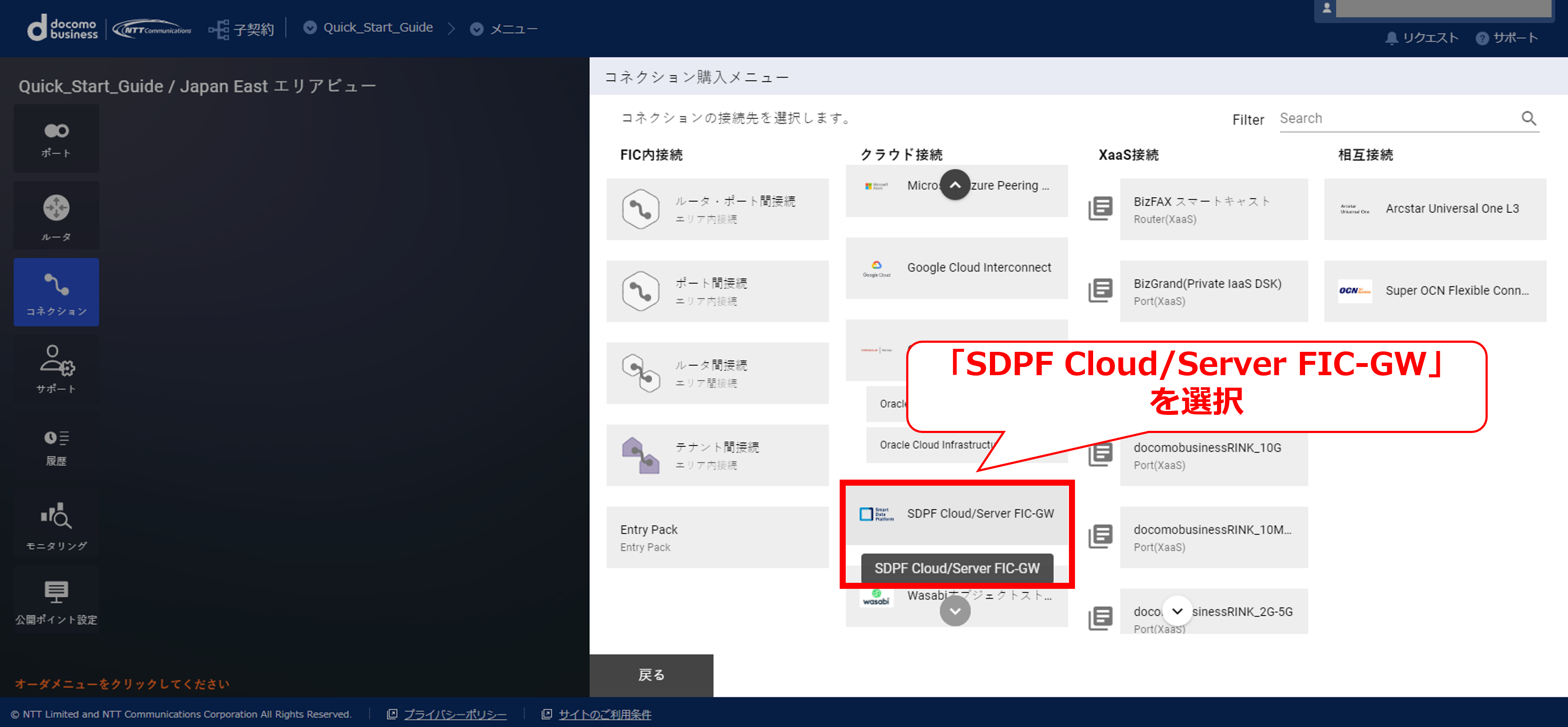
Task: Open the 公開ポイント設定 sidebar icon
Action: pyautogui.click(x=56, y=601)
